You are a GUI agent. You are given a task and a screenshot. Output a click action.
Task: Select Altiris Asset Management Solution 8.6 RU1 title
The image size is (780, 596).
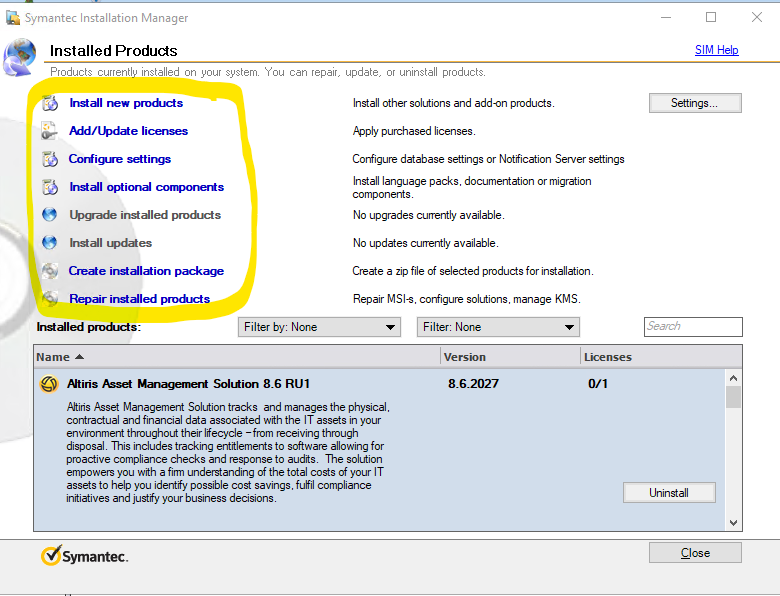188,384
